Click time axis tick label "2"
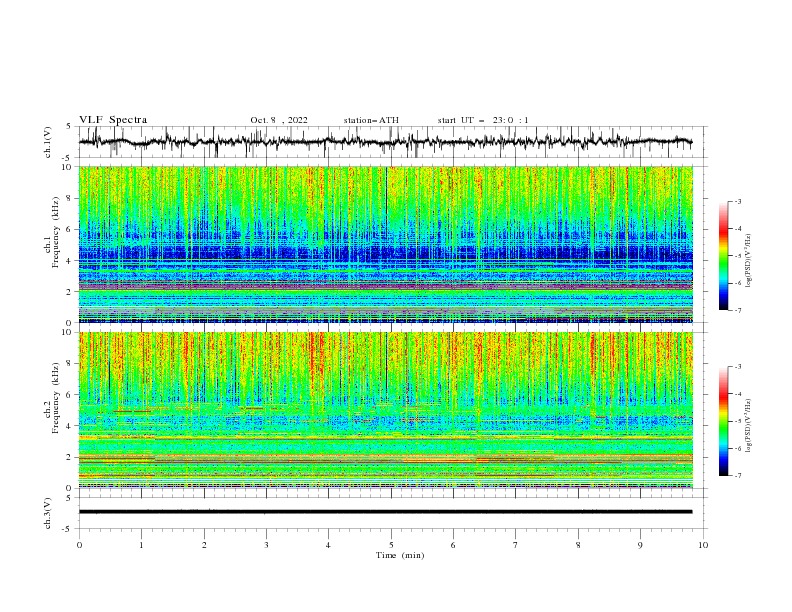This screenshot has height=612, width=792. (204, 545)
